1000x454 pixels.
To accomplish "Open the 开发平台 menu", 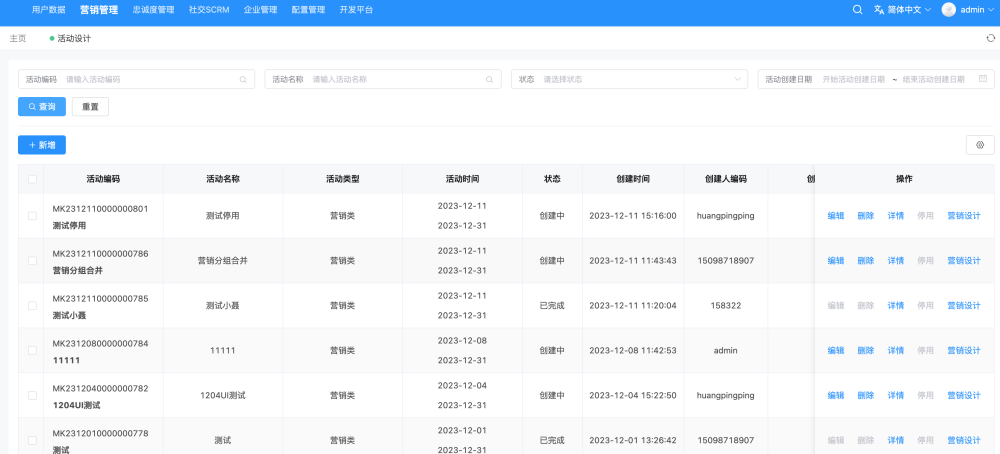I will click(356, 10).
